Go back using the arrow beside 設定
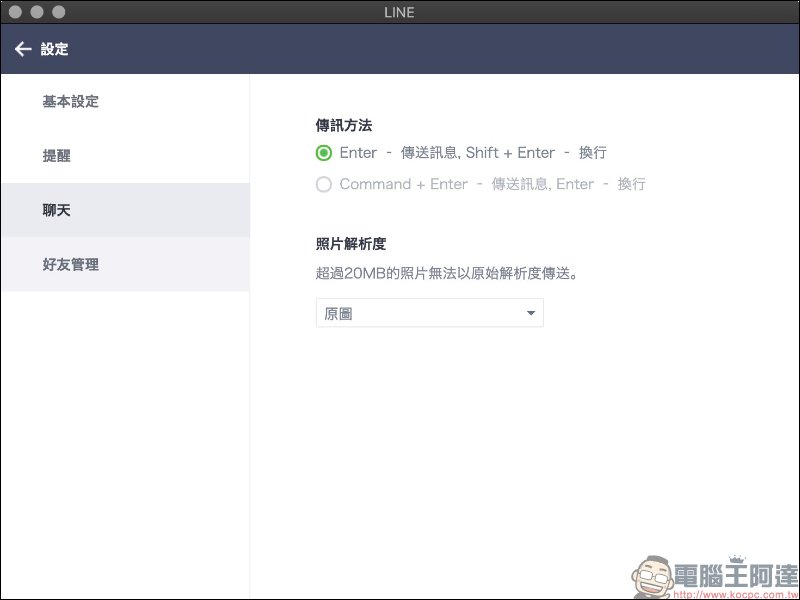The height and width of the screenshot is (600, 800). tap(23, 49)
